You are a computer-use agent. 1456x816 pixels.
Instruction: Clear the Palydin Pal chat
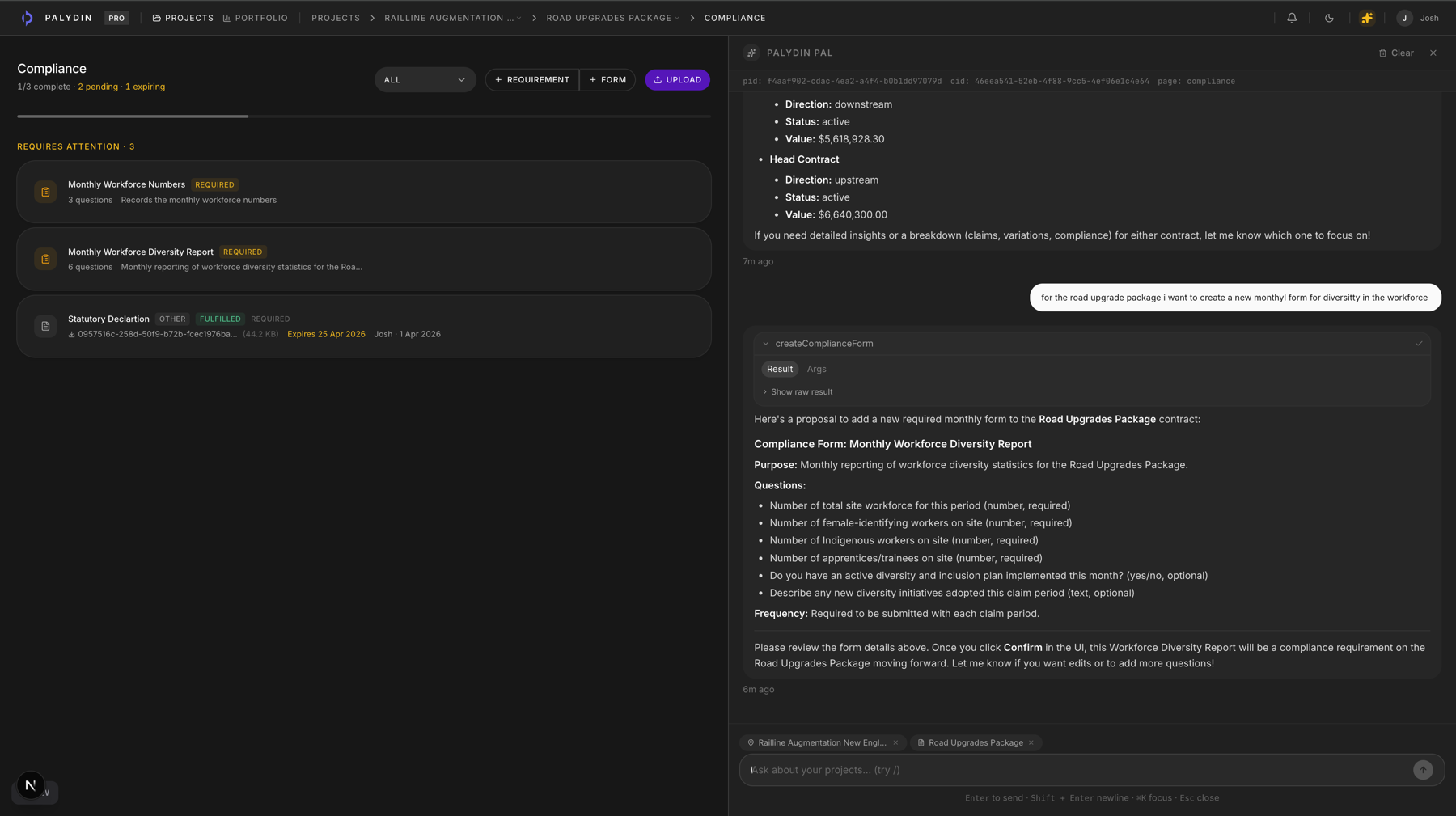coord(1396,53)
